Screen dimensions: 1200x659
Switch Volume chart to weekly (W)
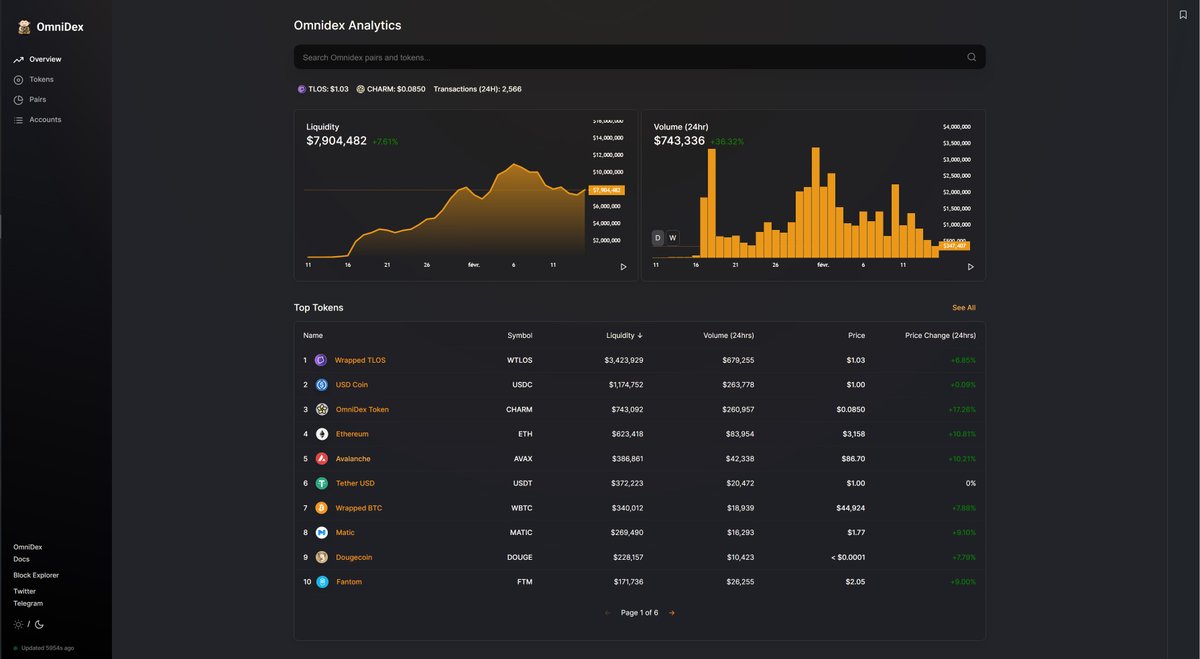pos(673,238)
